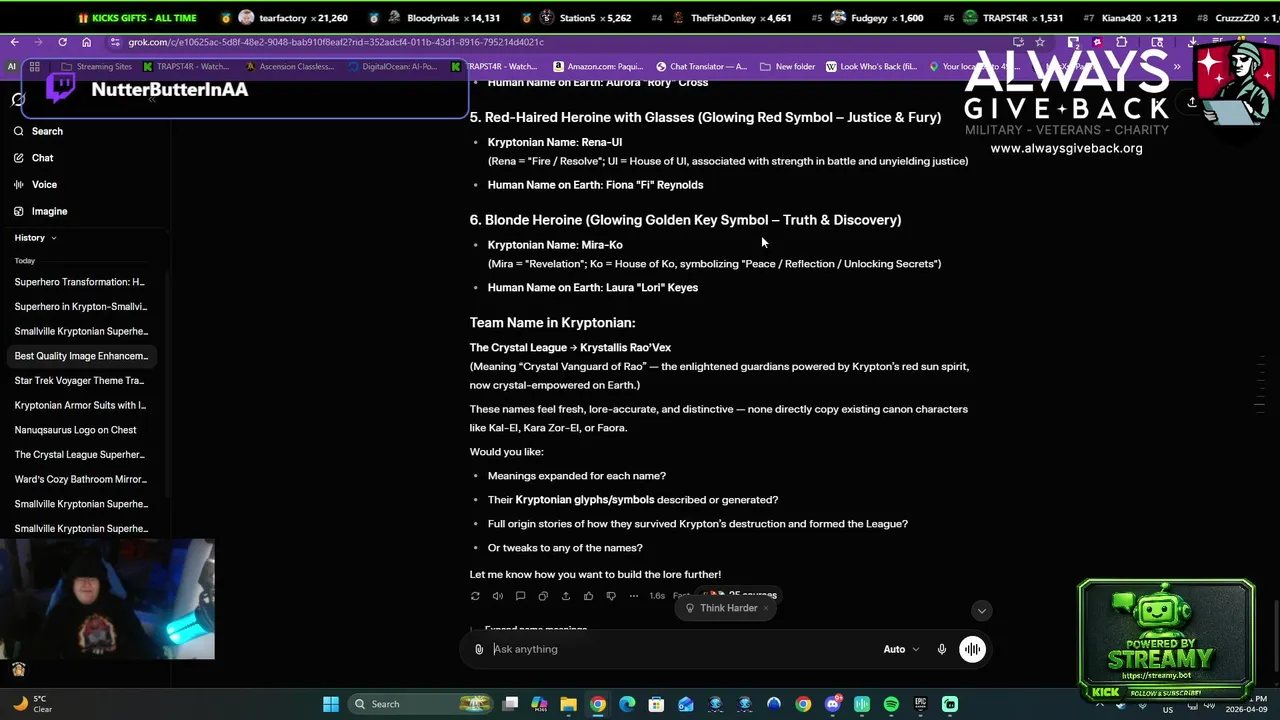Screen dimensions: 1280x720
Task: Reload the page in Chrome
Action: [x=62, y=42]
